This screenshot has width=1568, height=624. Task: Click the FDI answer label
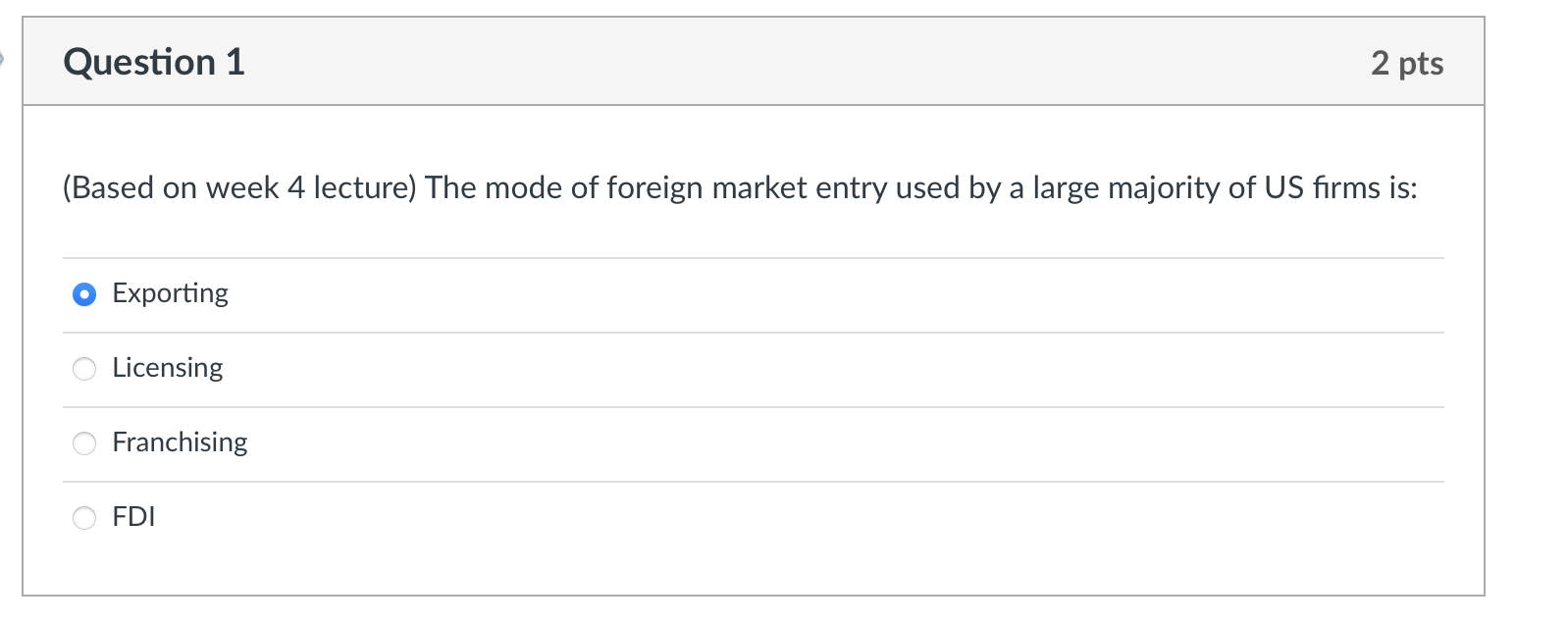(133, 516)
